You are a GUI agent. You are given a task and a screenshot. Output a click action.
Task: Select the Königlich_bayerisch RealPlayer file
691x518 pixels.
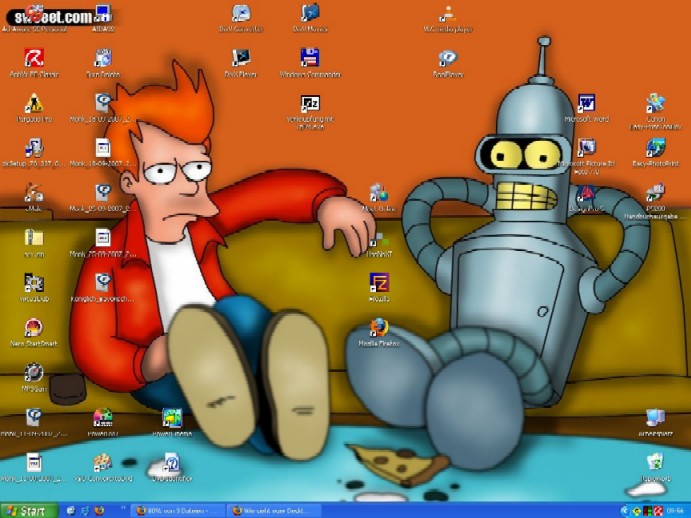click(x=103, y=287)
